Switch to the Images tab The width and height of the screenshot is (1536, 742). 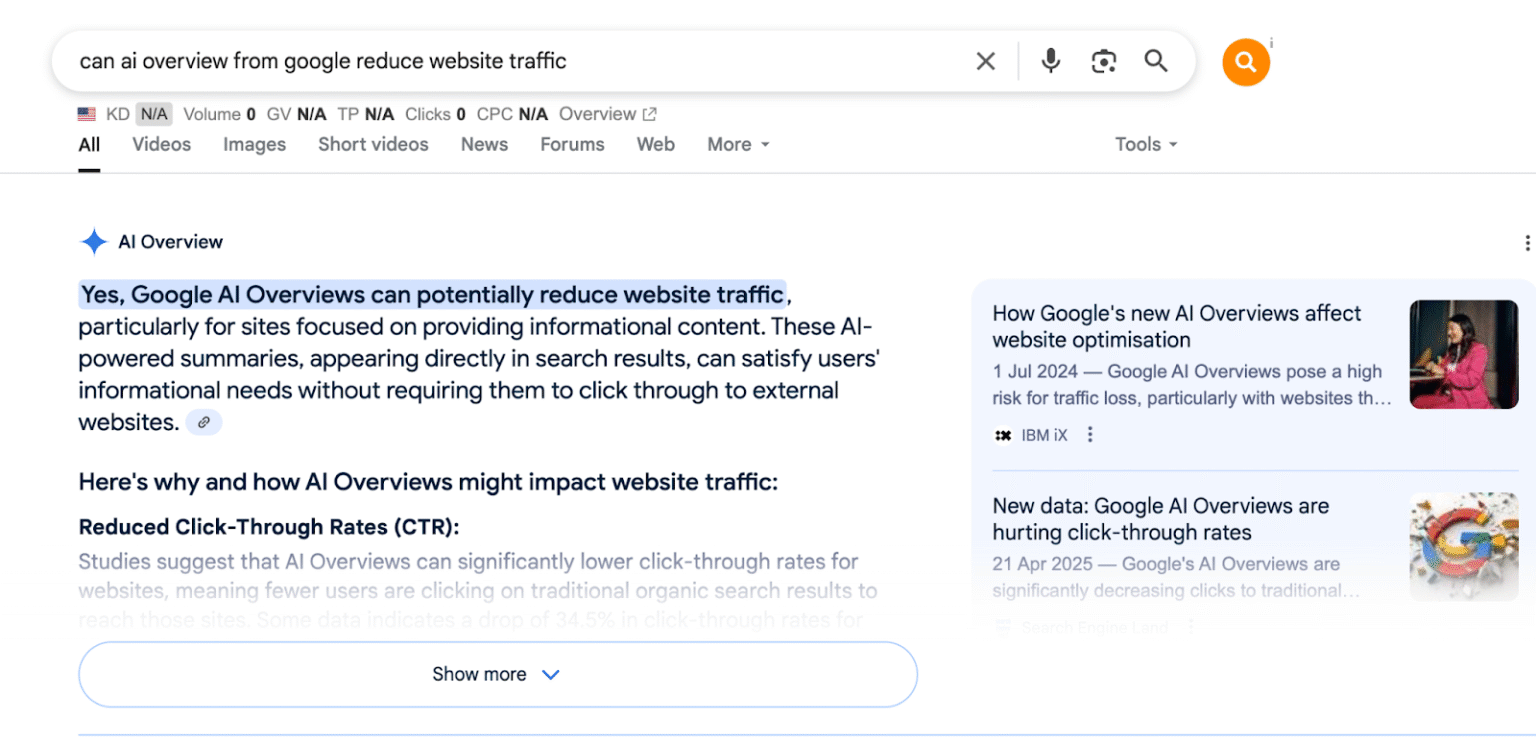coord(254,144)
